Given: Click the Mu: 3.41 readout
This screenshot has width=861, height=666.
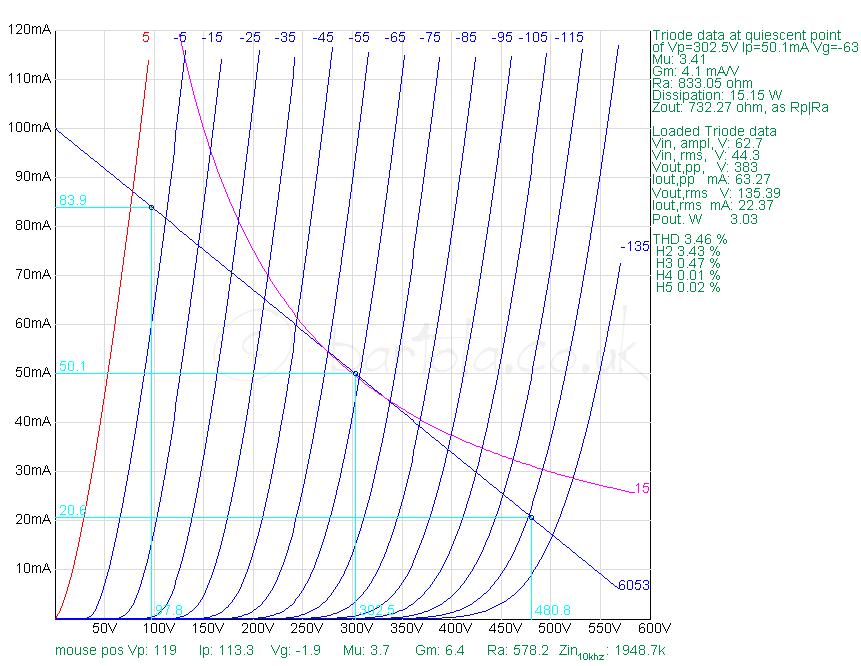Looking at the screenshot, I should click(x=679, y=59).
